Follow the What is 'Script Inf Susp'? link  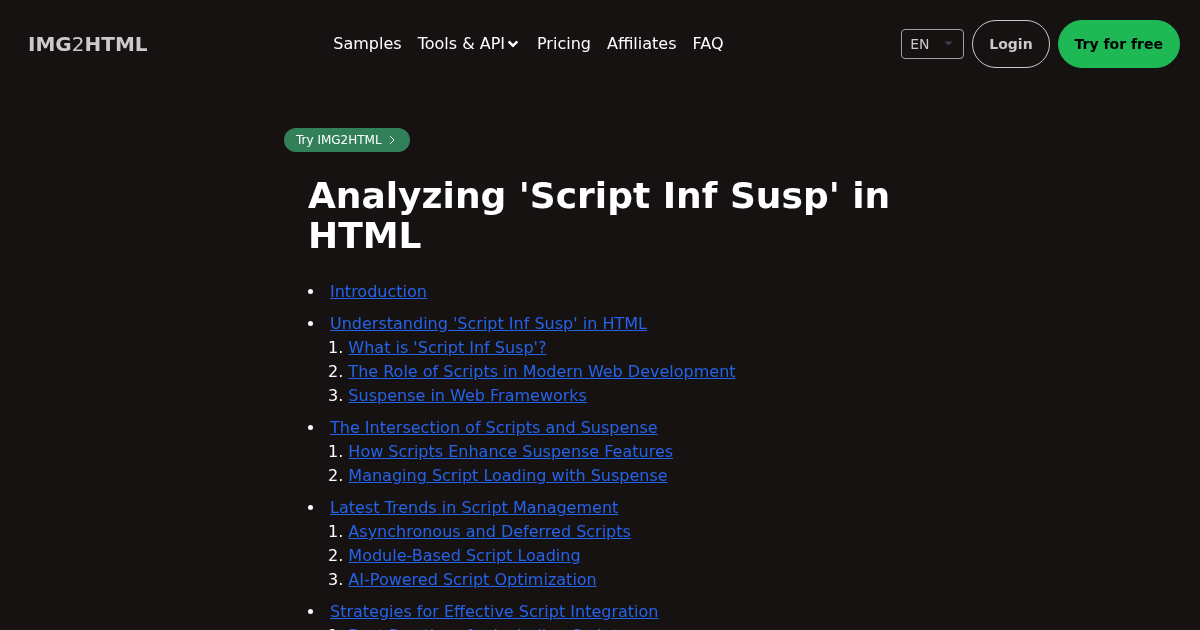447,348
